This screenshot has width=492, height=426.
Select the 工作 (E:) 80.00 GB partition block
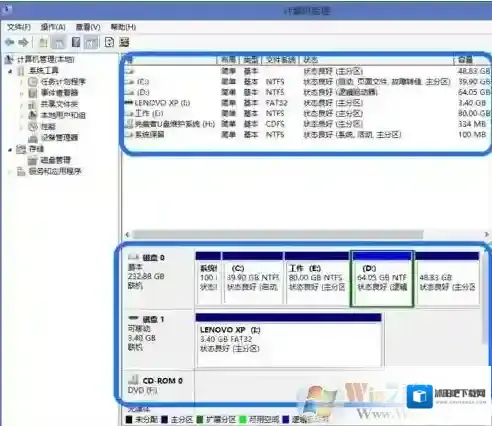coord(317,278)
